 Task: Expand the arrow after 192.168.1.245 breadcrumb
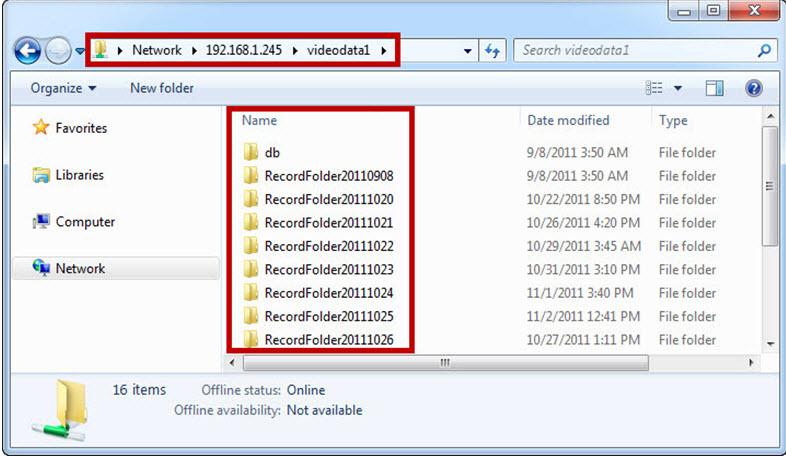(295, 50)
